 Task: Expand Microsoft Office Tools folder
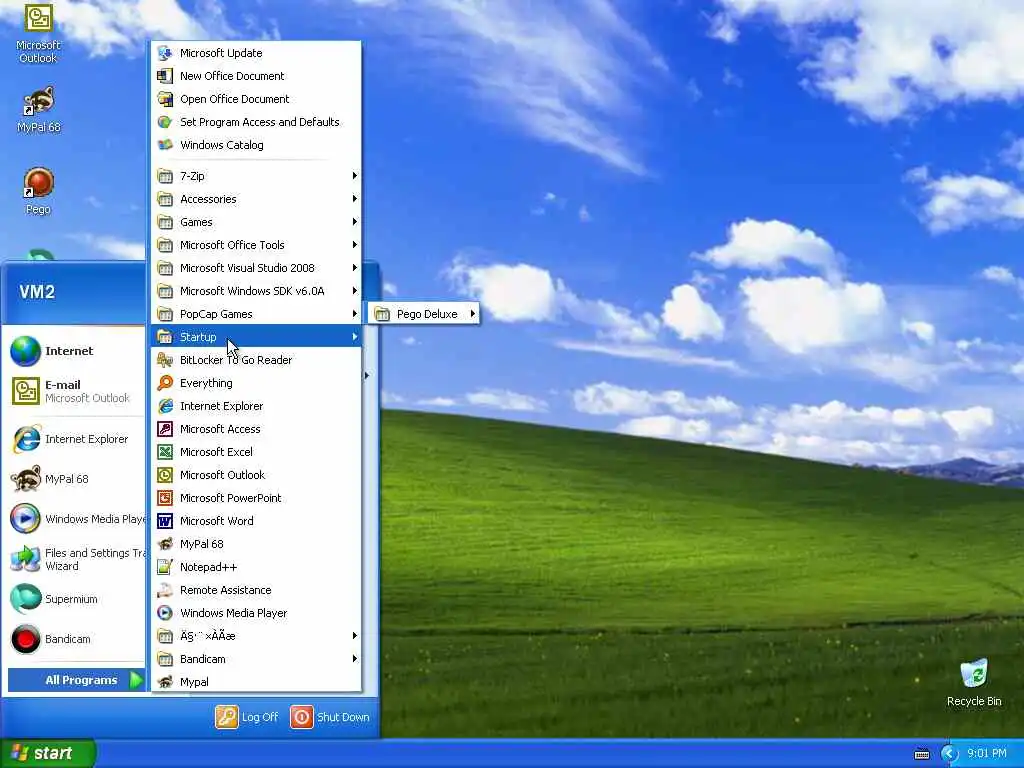256,245
